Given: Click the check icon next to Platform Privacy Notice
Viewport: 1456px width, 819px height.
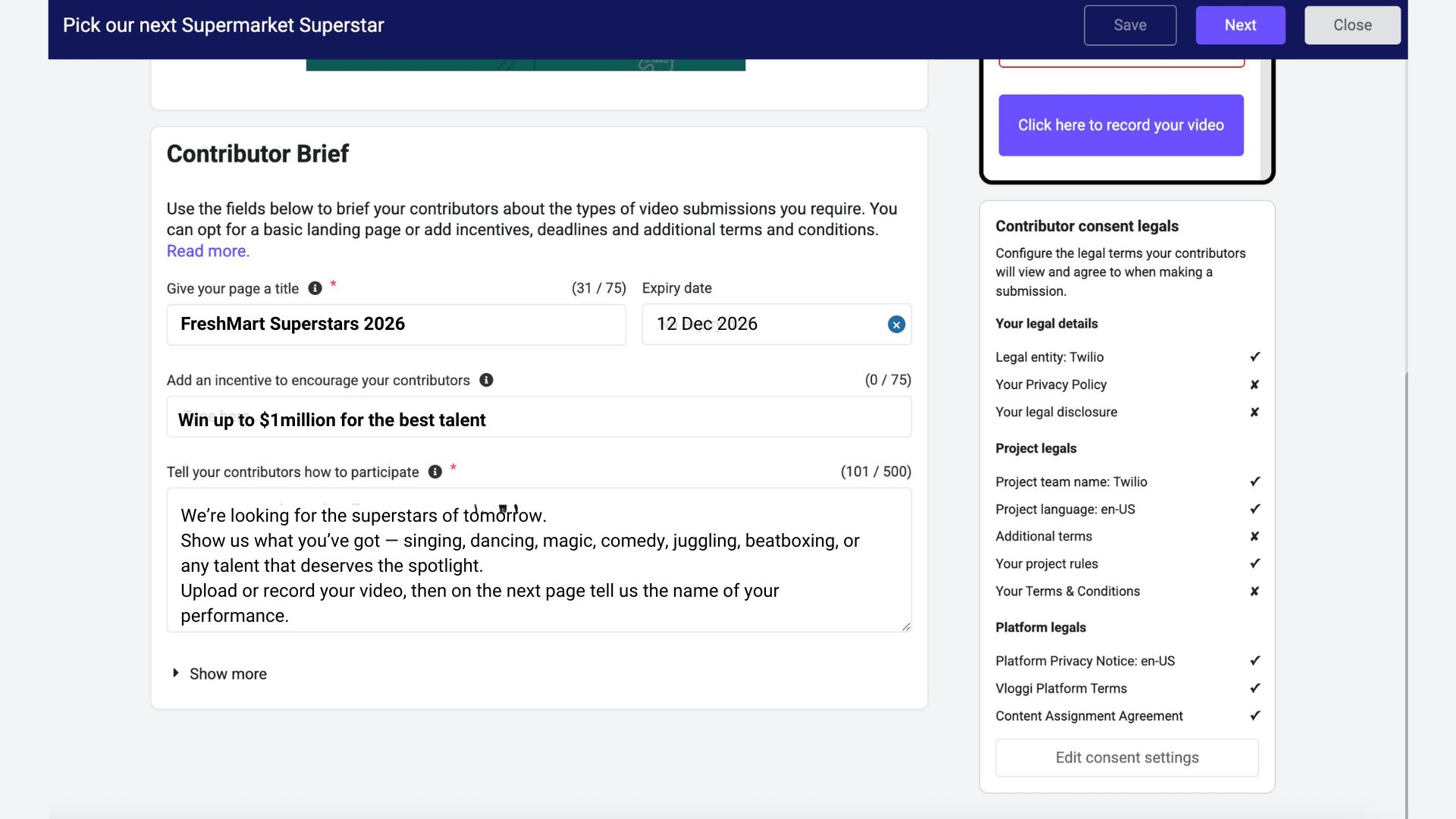Looking at the screenshot, I should (x=1254, y=661).
